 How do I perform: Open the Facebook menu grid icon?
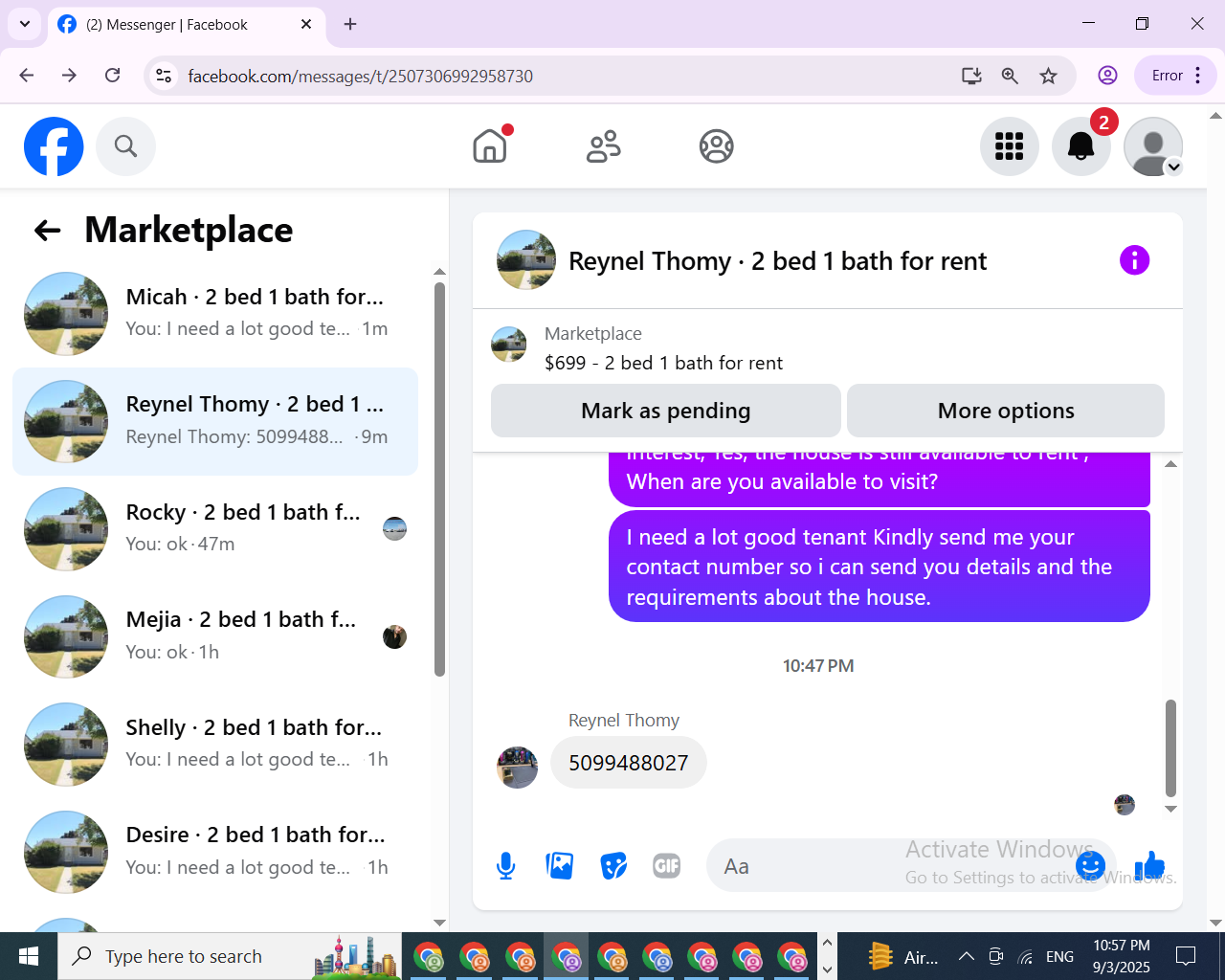(1010, 146)
